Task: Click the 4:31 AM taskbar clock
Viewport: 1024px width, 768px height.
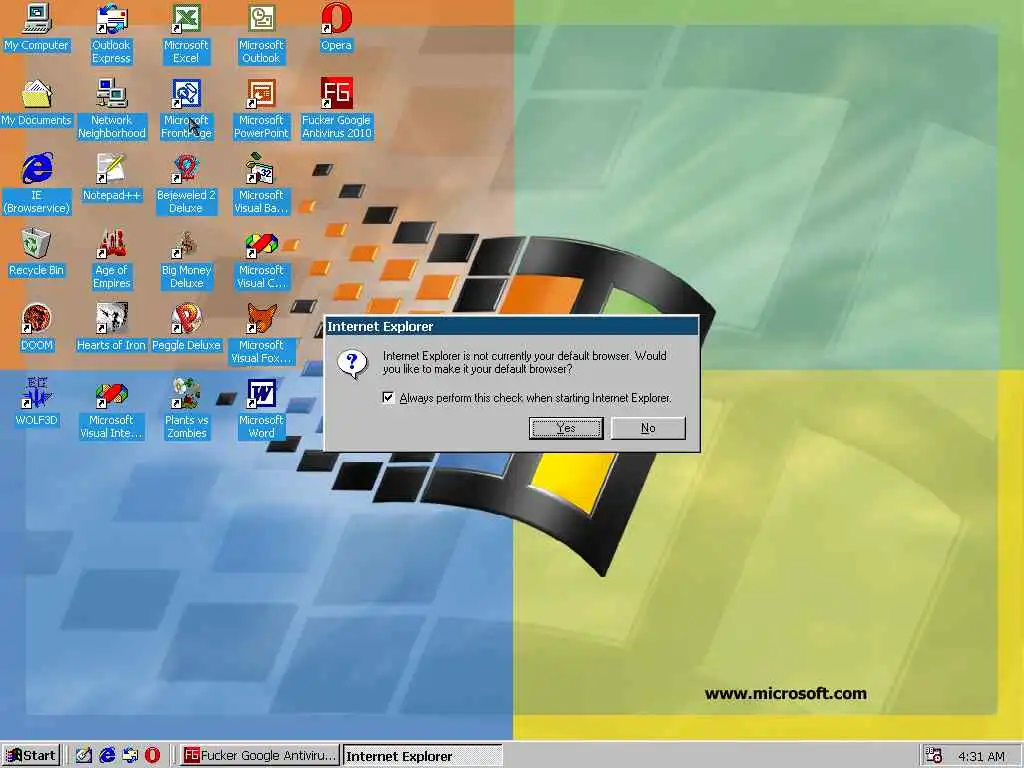Action: coord(982,756)
